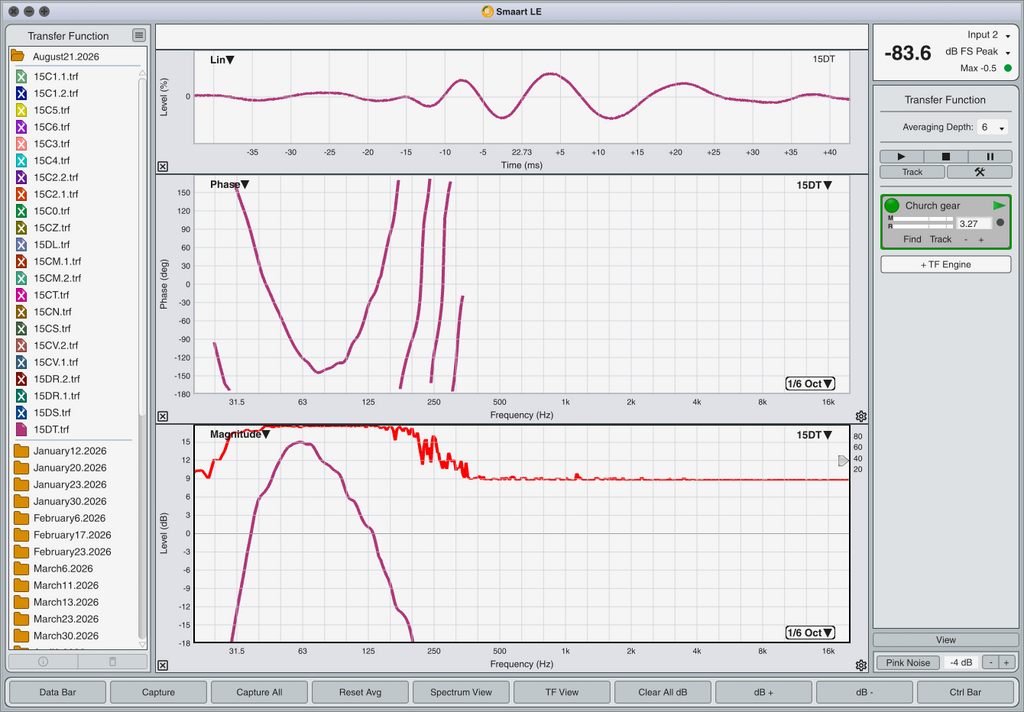
Task: Stop the measurement with stop button
Action: coord(946,157)
